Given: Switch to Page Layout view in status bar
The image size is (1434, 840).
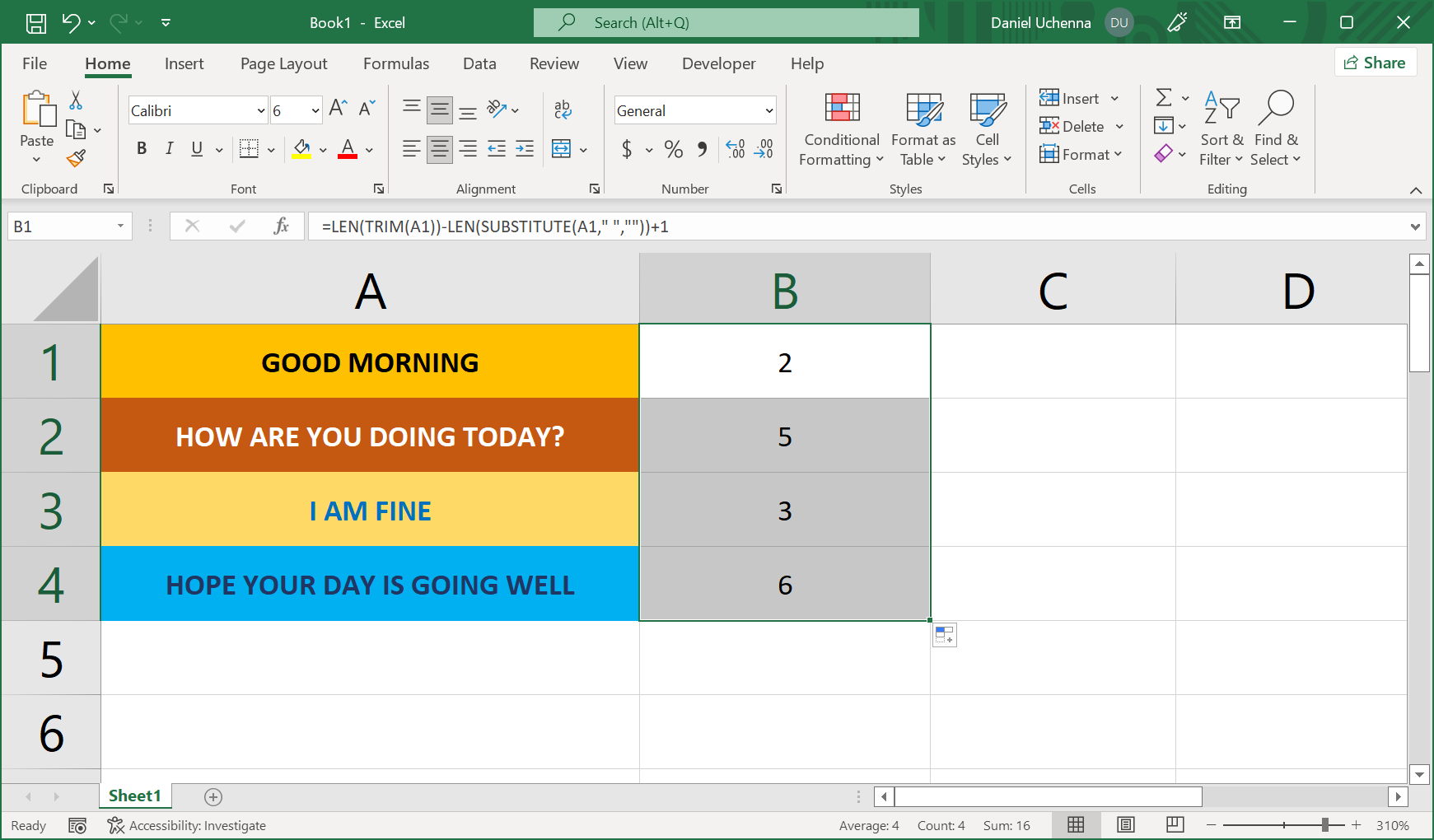Looking at the screenshot, I should coord(1125,825).
